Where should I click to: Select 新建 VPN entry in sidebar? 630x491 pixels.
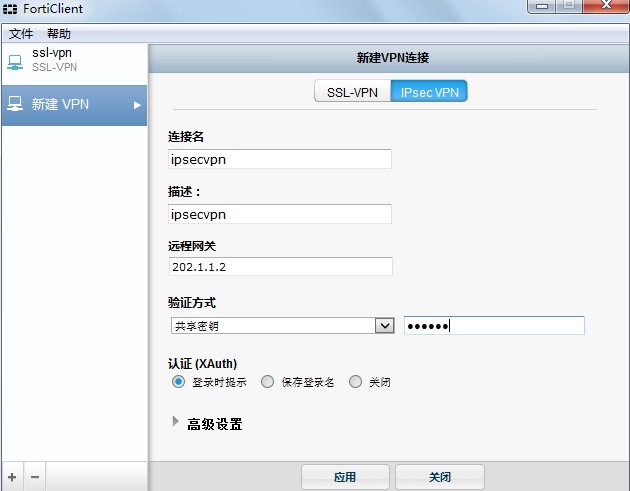pos(75,105)
